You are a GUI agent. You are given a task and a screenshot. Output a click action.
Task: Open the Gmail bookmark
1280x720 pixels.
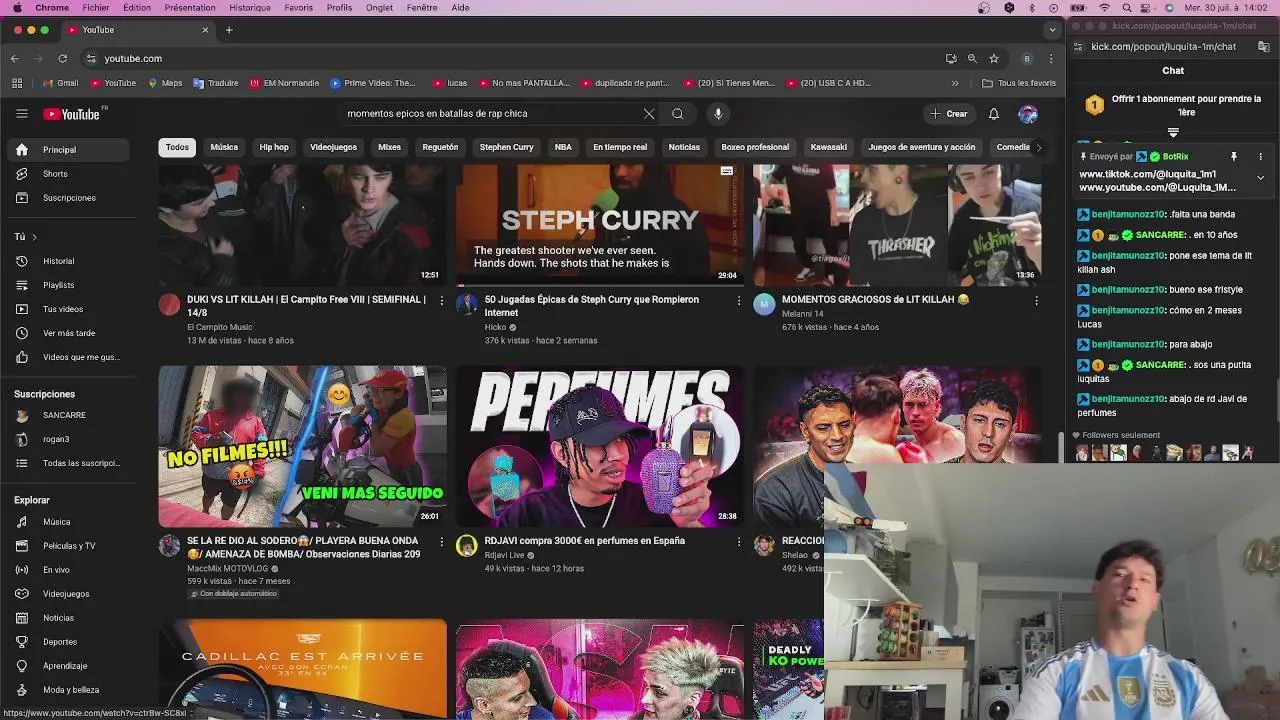(61, 83)
